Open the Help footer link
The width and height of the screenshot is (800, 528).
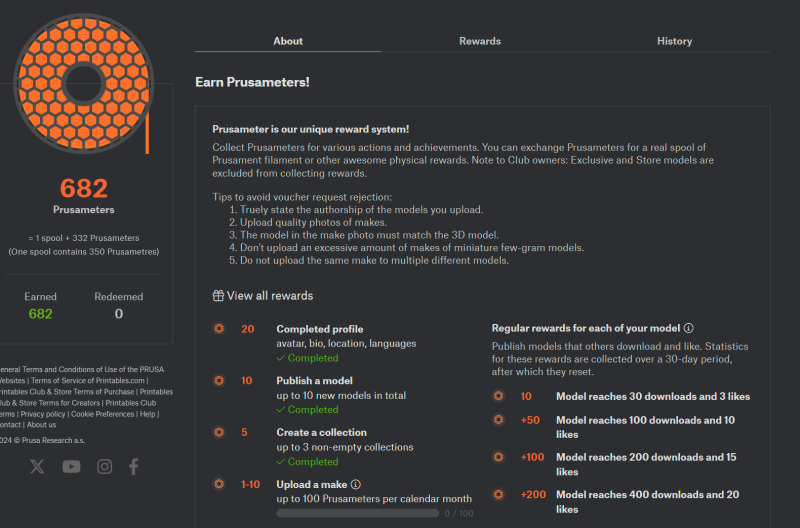tap(147, 414)
